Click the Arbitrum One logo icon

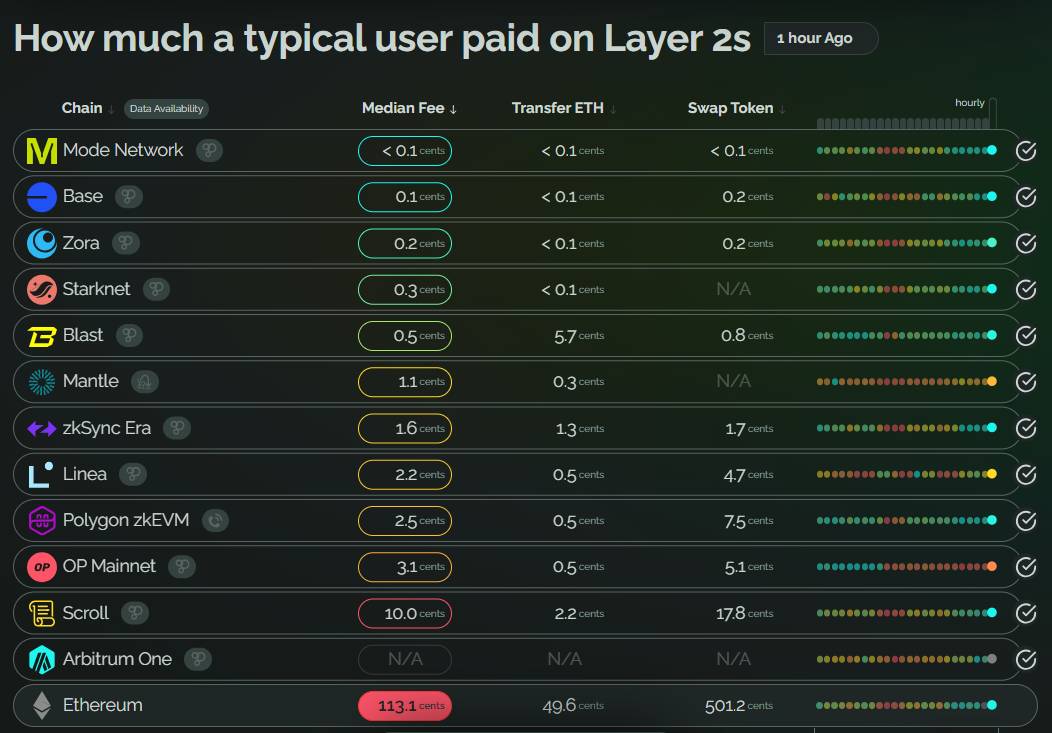click(42, 659)
